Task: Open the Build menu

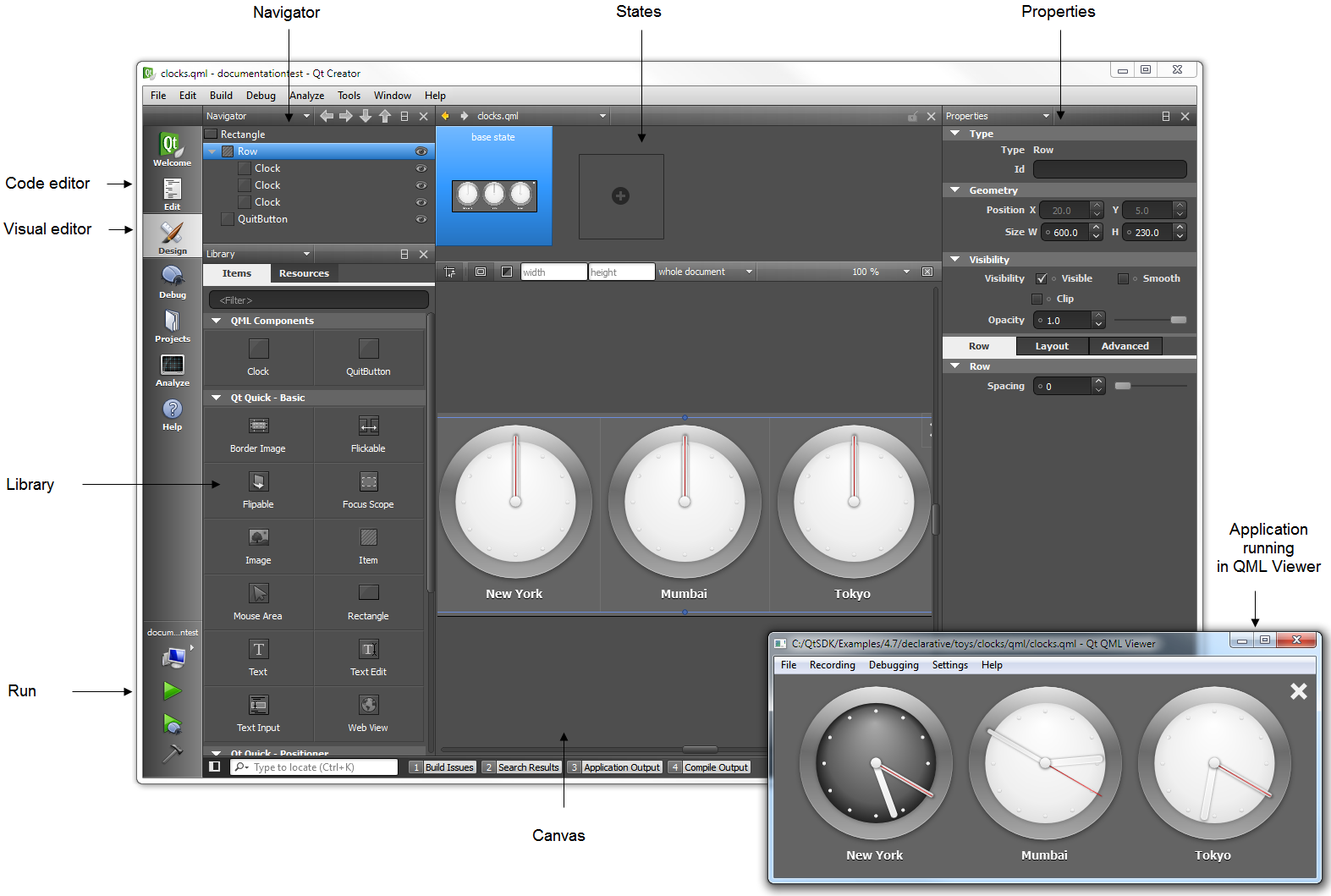Action: (221, 96)
